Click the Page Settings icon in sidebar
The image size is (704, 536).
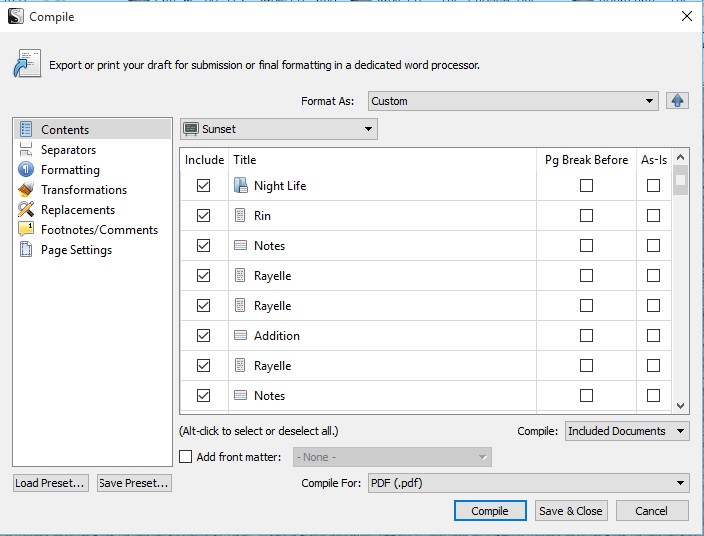(26, 250)
